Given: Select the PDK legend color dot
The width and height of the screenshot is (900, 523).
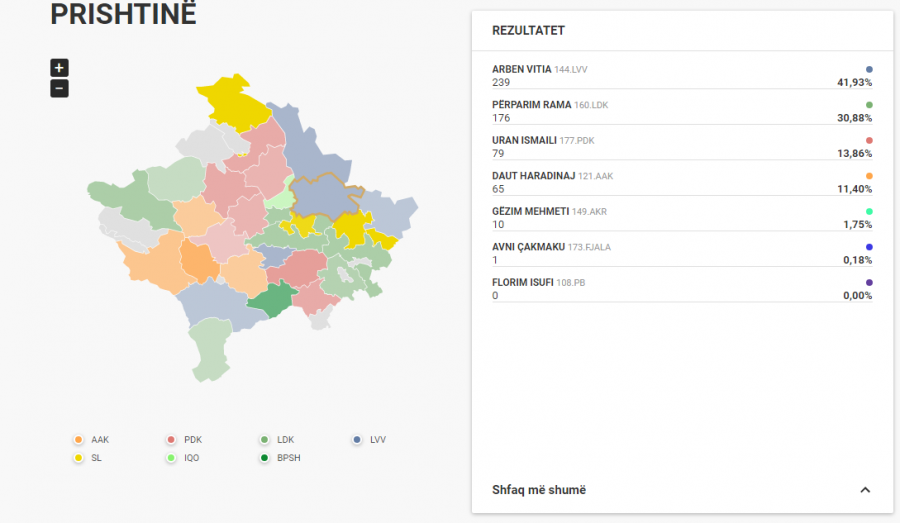Looking at the screenshot, I should pyautogui.click(x=171, y=440).
